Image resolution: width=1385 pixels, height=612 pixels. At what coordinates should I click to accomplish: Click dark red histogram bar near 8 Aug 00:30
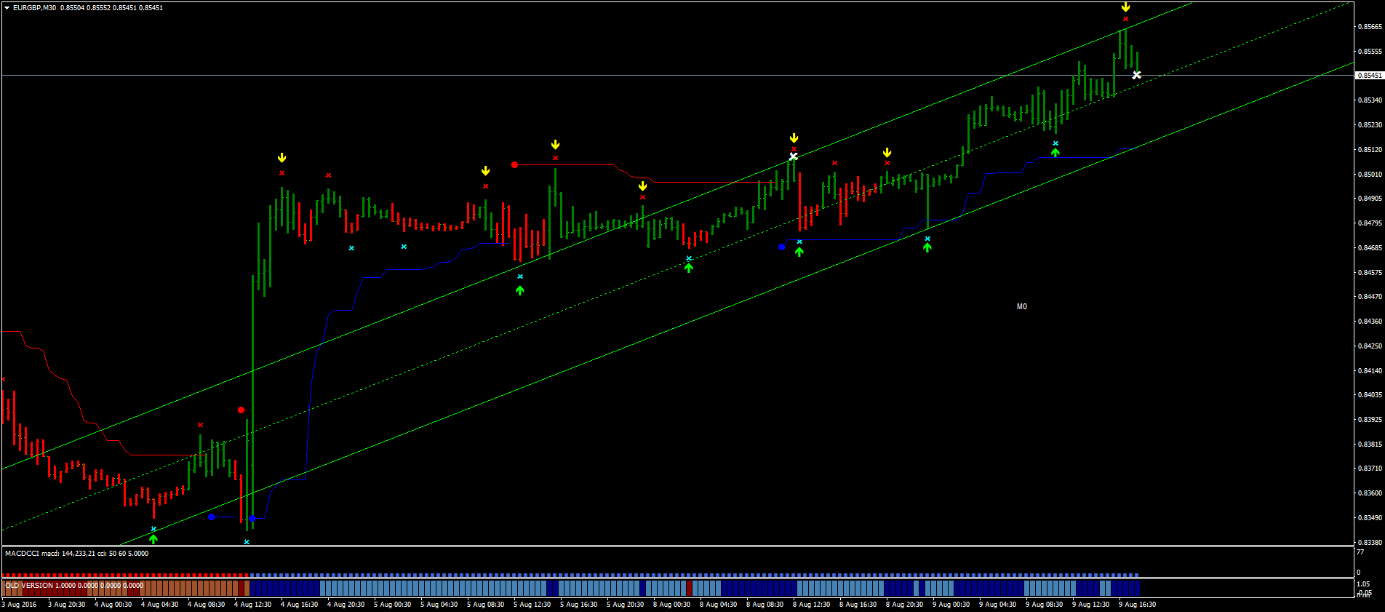(x=689, y=588)
